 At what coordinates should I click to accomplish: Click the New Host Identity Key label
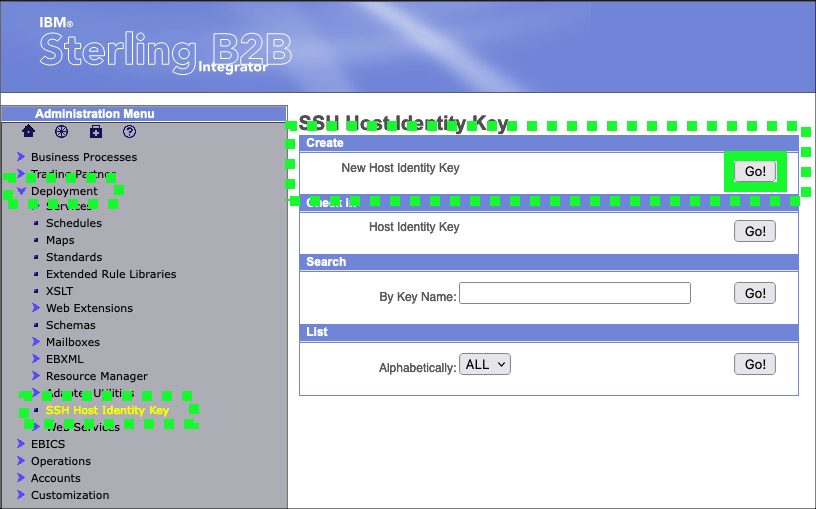(400, 168)
